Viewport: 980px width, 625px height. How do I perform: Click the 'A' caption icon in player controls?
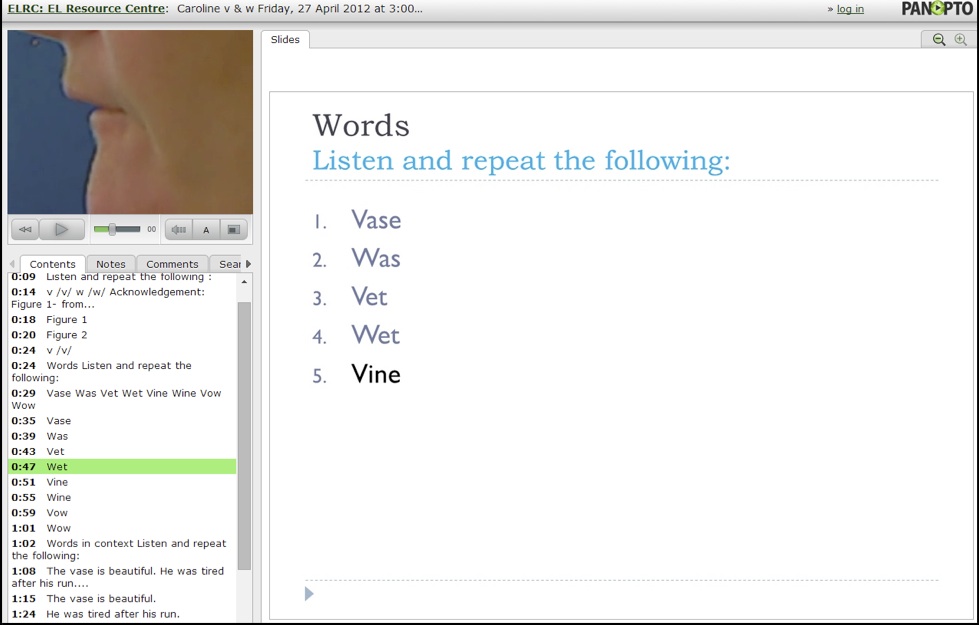pos(205,229)
